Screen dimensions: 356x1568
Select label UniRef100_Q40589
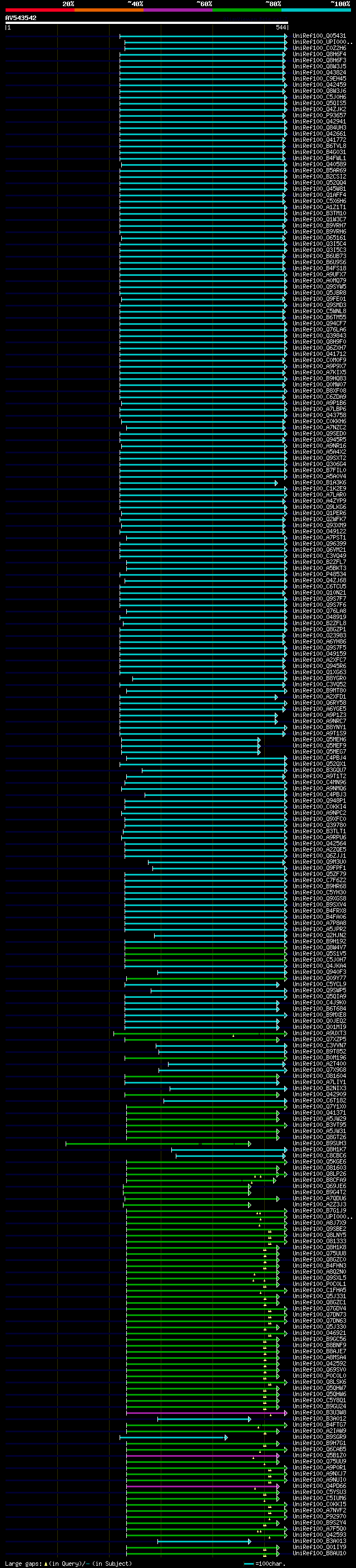tap(319, 164)
